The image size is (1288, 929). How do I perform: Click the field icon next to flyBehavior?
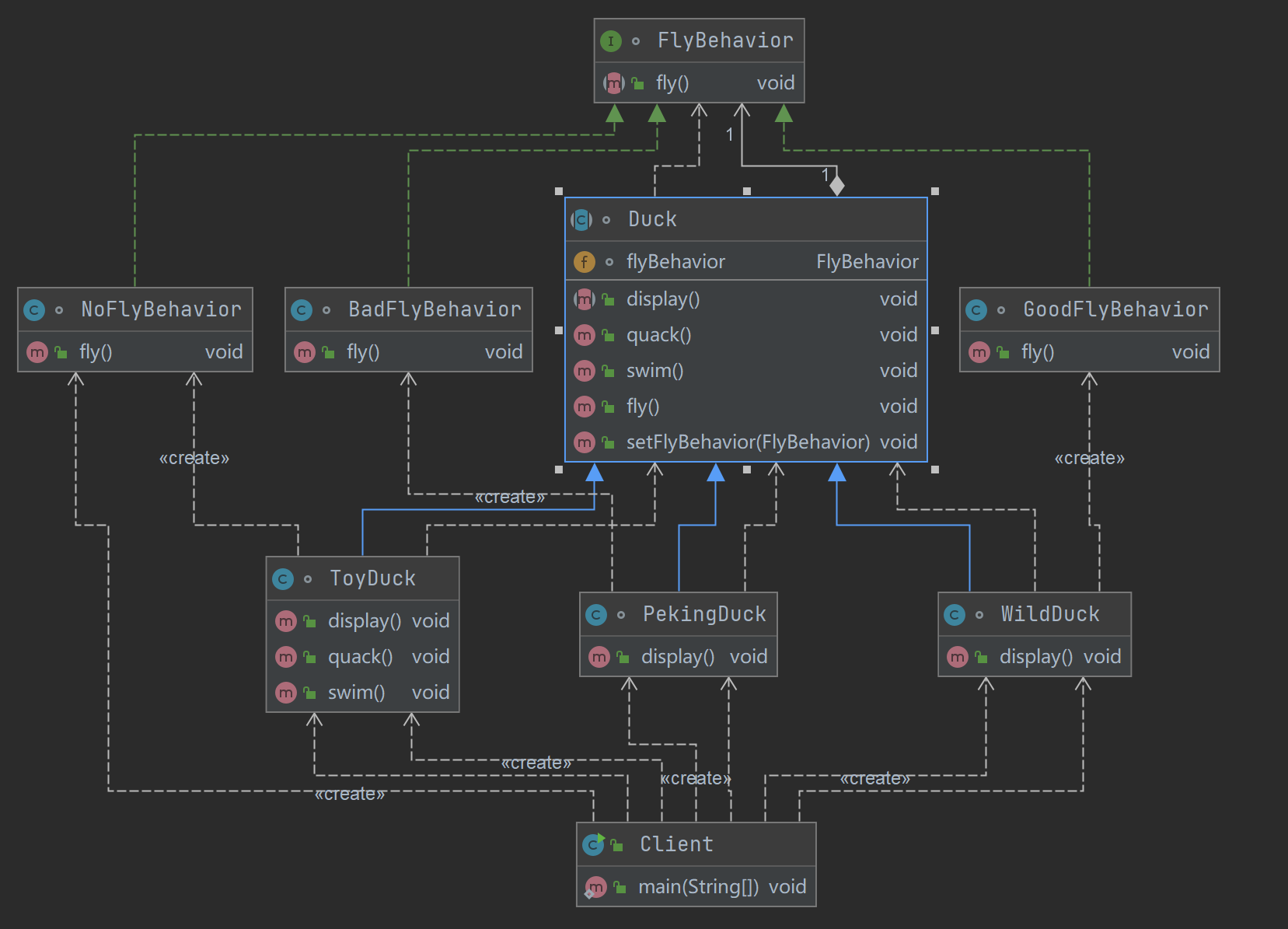584,262
